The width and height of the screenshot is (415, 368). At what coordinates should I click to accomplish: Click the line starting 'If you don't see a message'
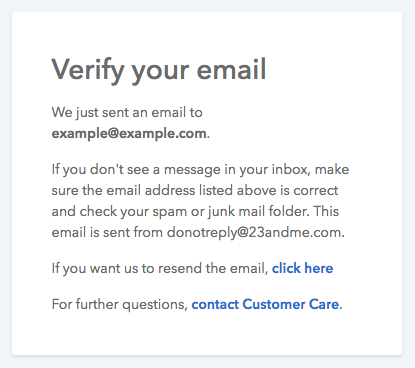click(x=200, y=170)
